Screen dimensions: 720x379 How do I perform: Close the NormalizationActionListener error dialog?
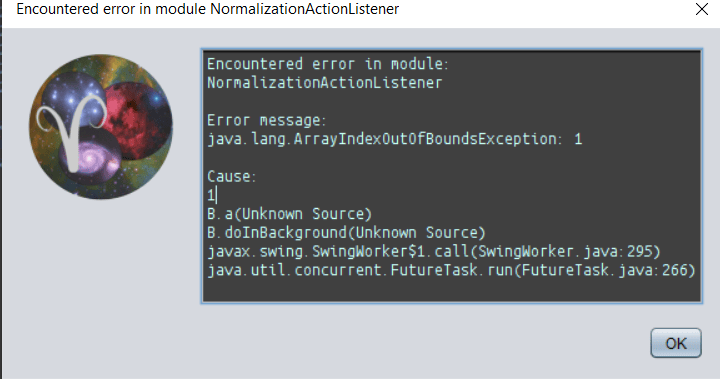coord(702,9)
